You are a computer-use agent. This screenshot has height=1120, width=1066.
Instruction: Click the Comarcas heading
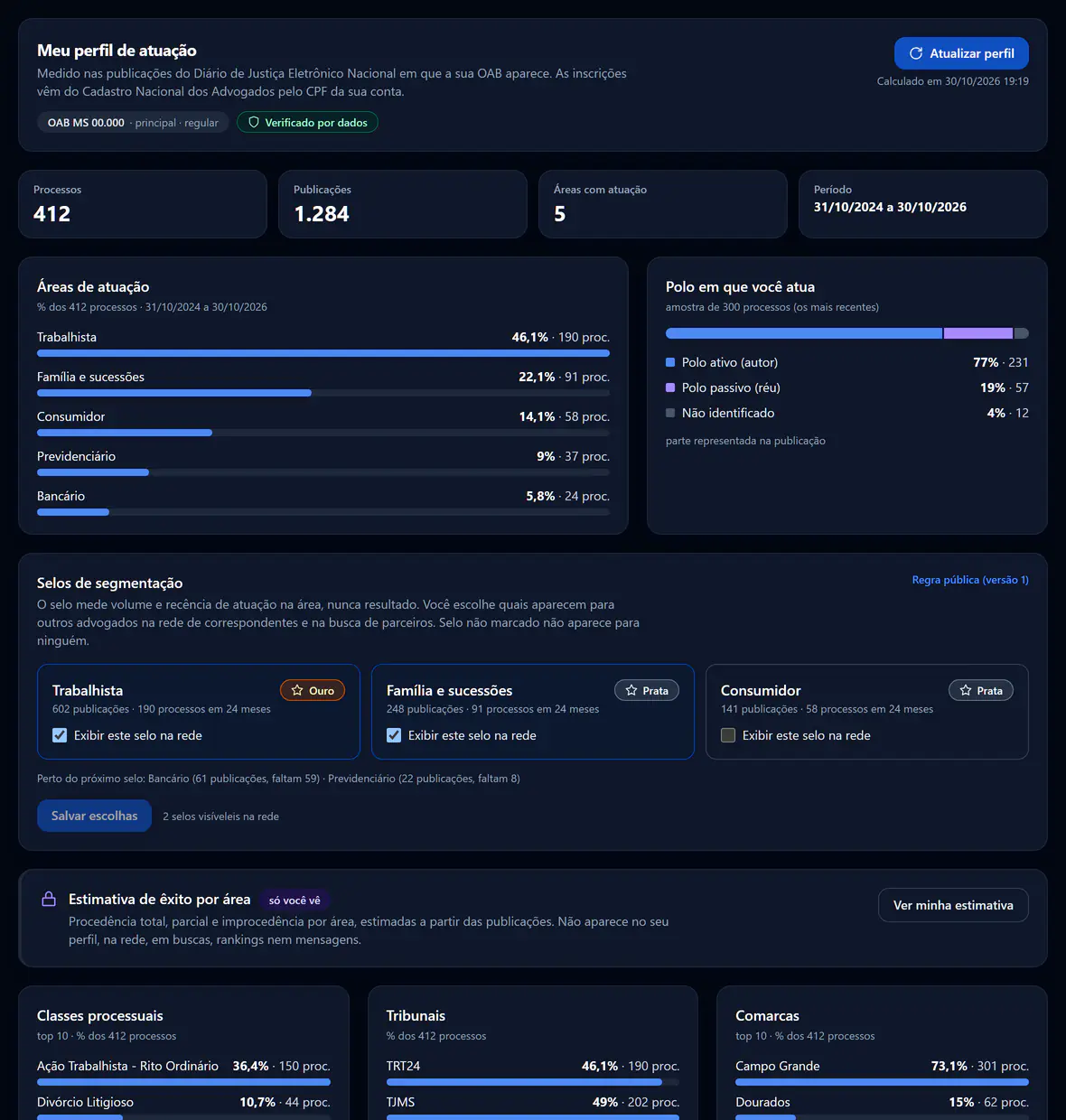(x=767, y=1016)
